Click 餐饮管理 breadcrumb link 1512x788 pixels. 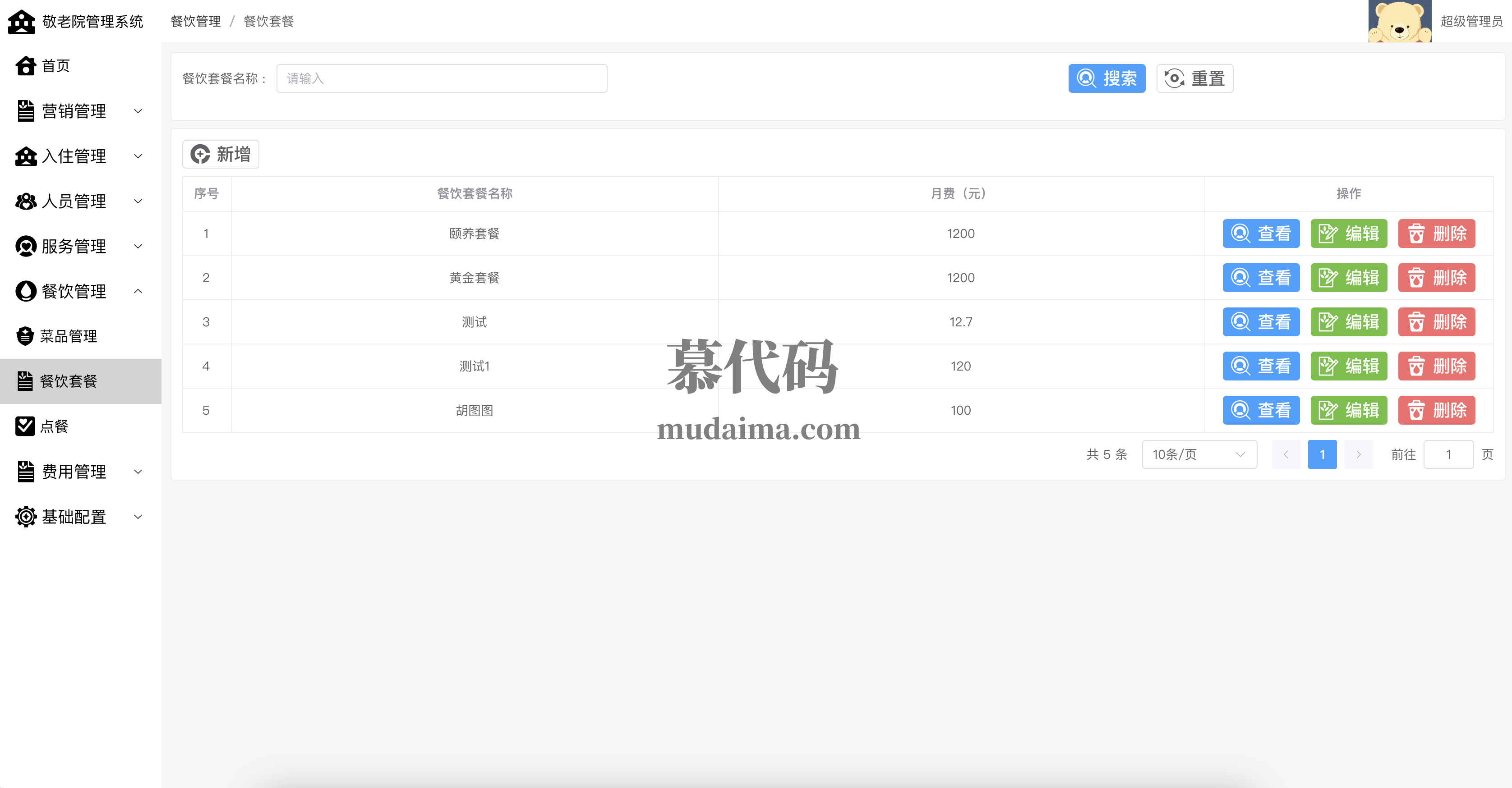tap(195, 22)
